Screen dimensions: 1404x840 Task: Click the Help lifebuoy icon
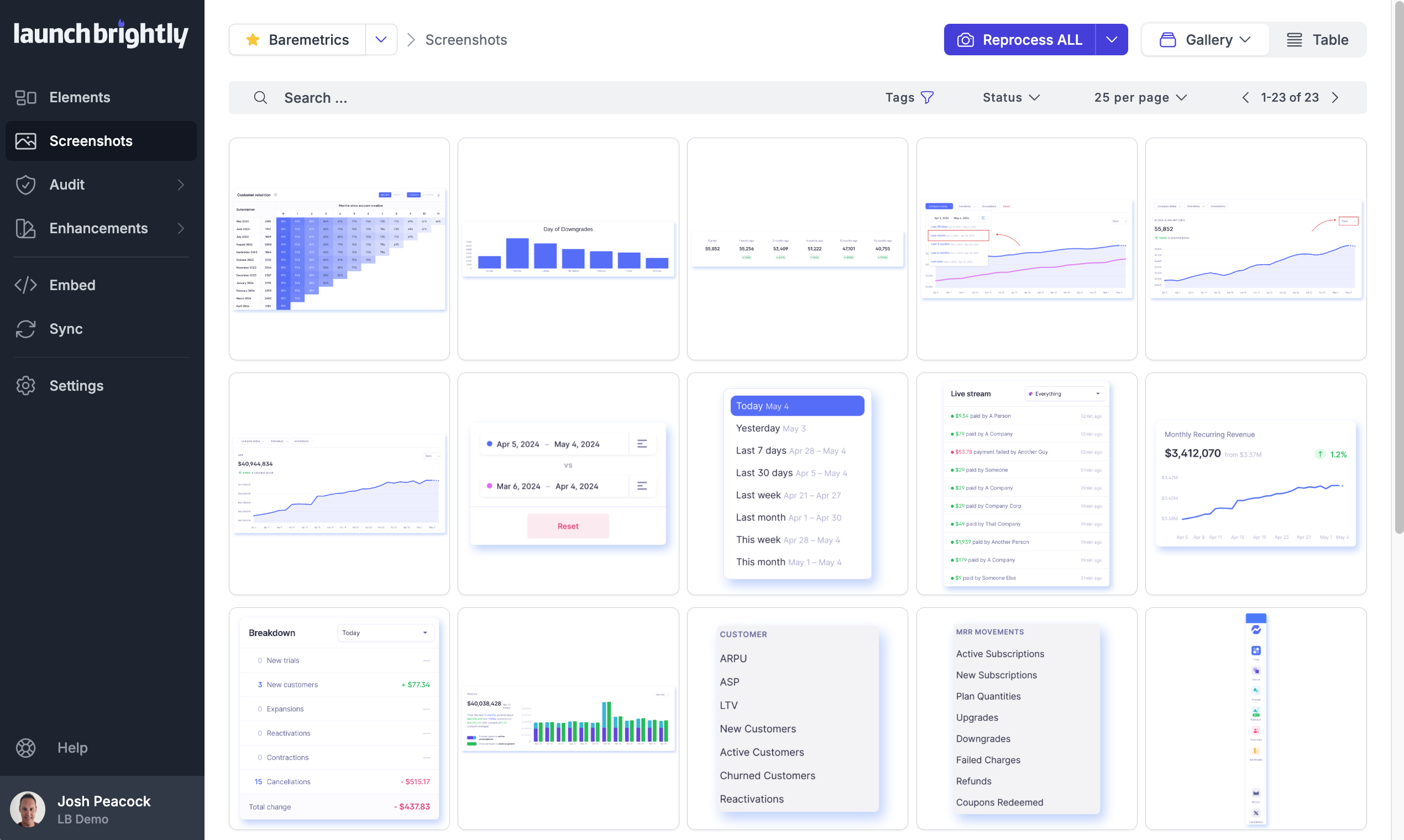point(25,748)
